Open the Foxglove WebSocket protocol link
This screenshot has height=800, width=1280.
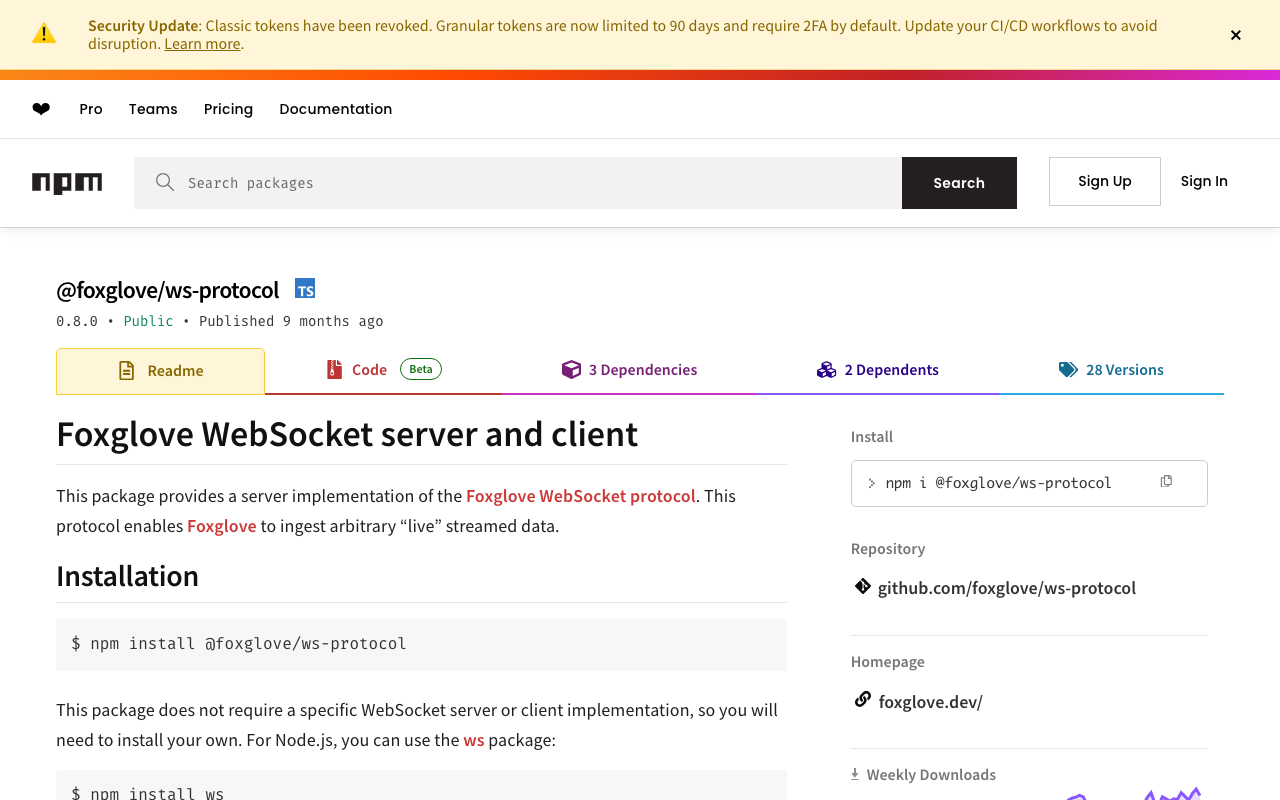(581, 496)
